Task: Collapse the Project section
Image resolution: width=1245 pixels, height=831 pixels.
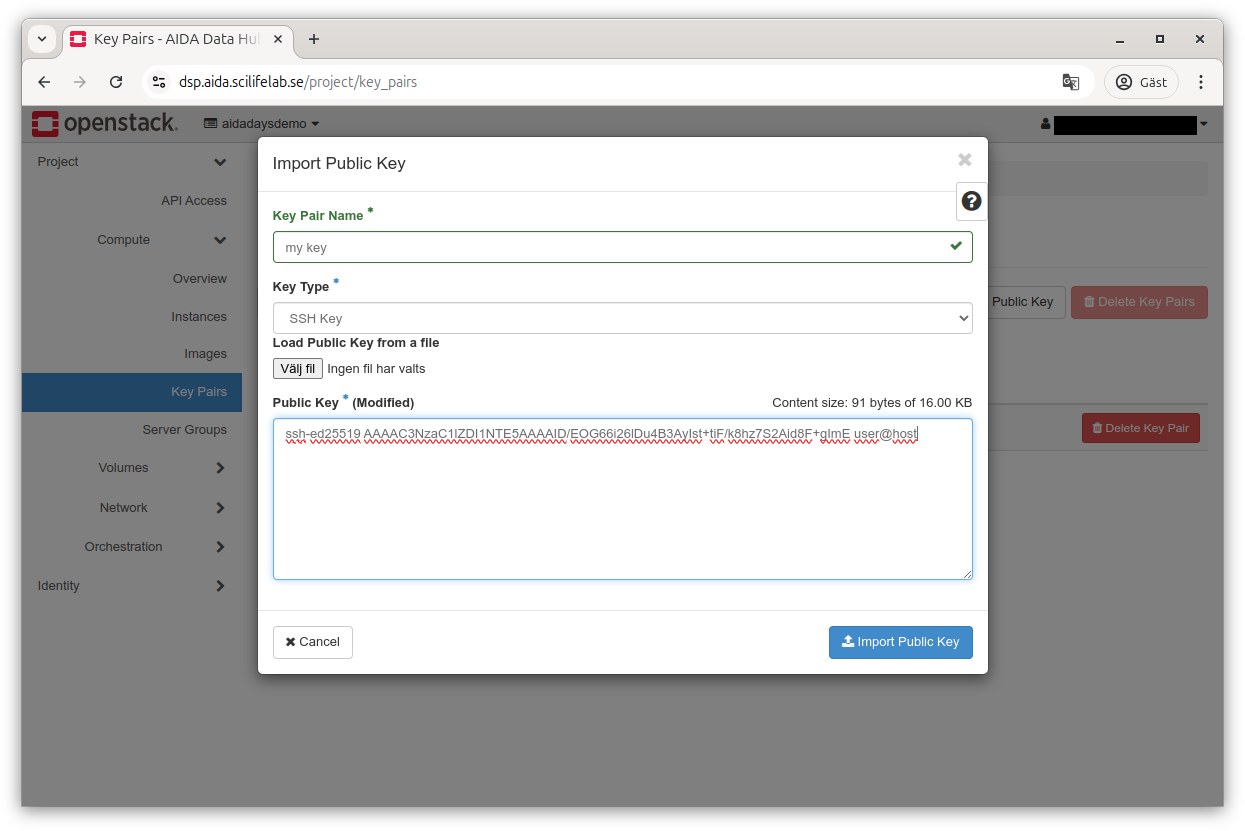Action: (x=132, y=162)
